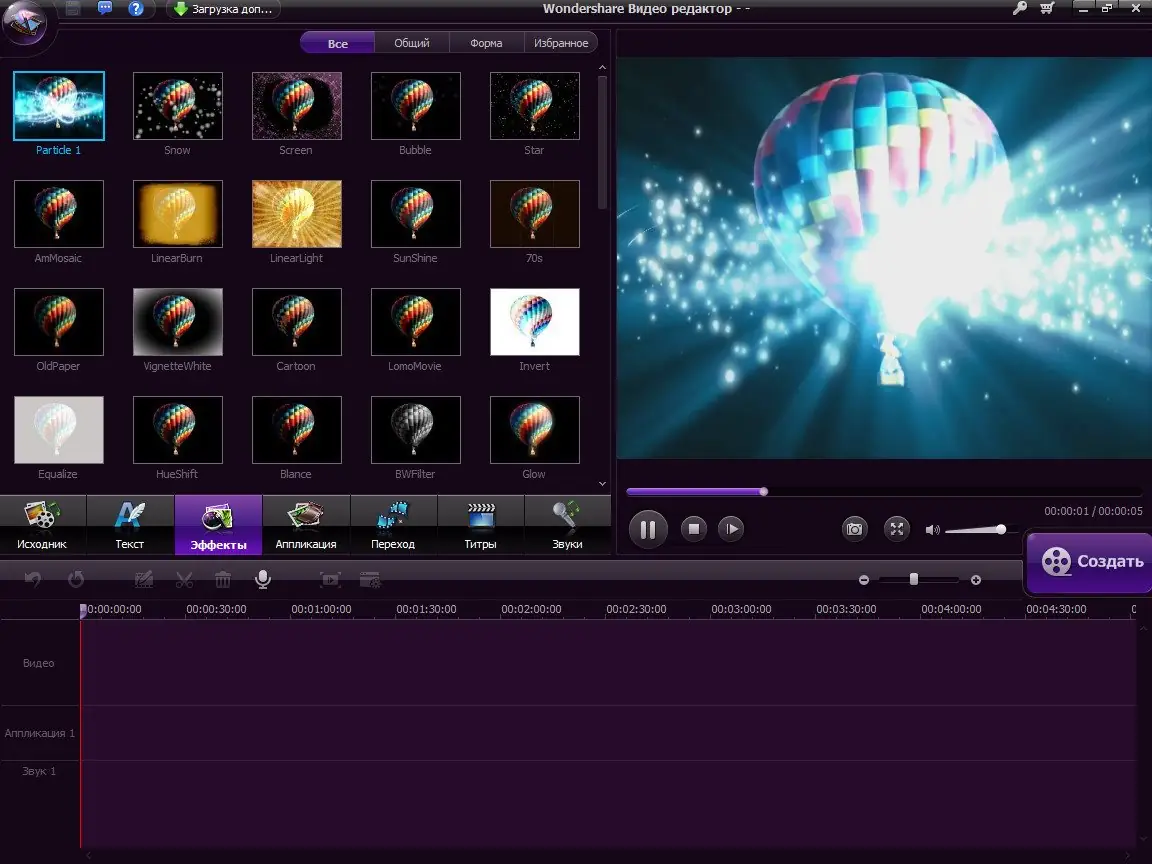Click the search icon in the title bar
This screenshot has width=1152, height=864.
click(1021, 8)
